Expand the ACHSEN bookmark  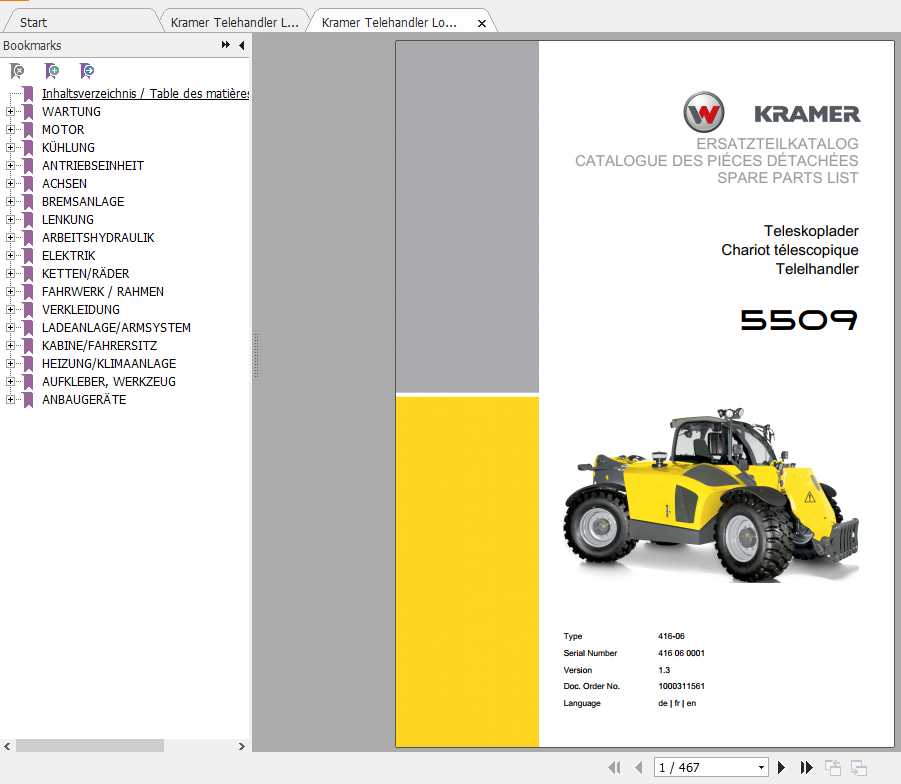[x=10, y=183]
